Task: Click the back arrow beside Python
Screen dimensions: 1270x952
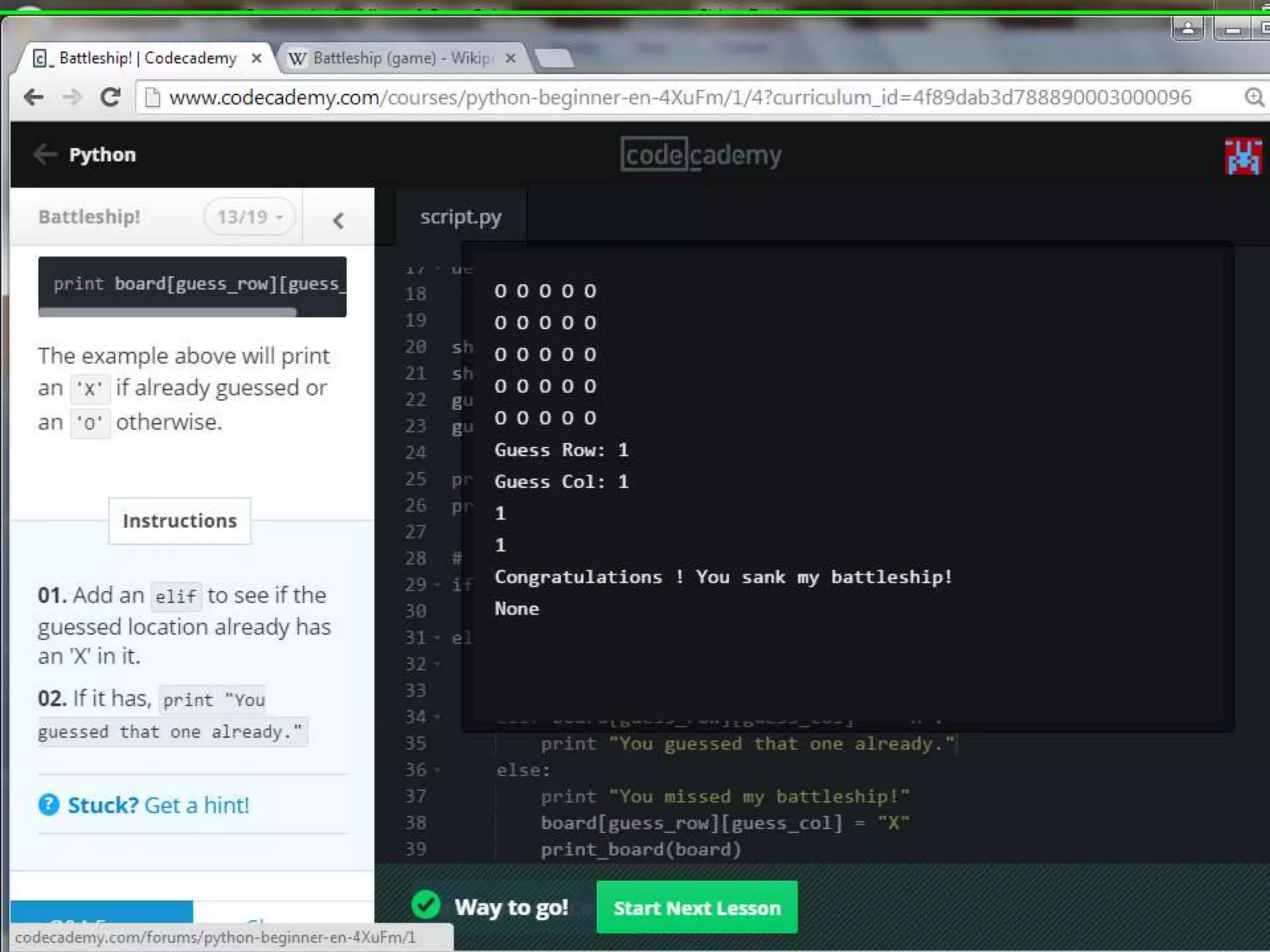Action: [45, 154]
